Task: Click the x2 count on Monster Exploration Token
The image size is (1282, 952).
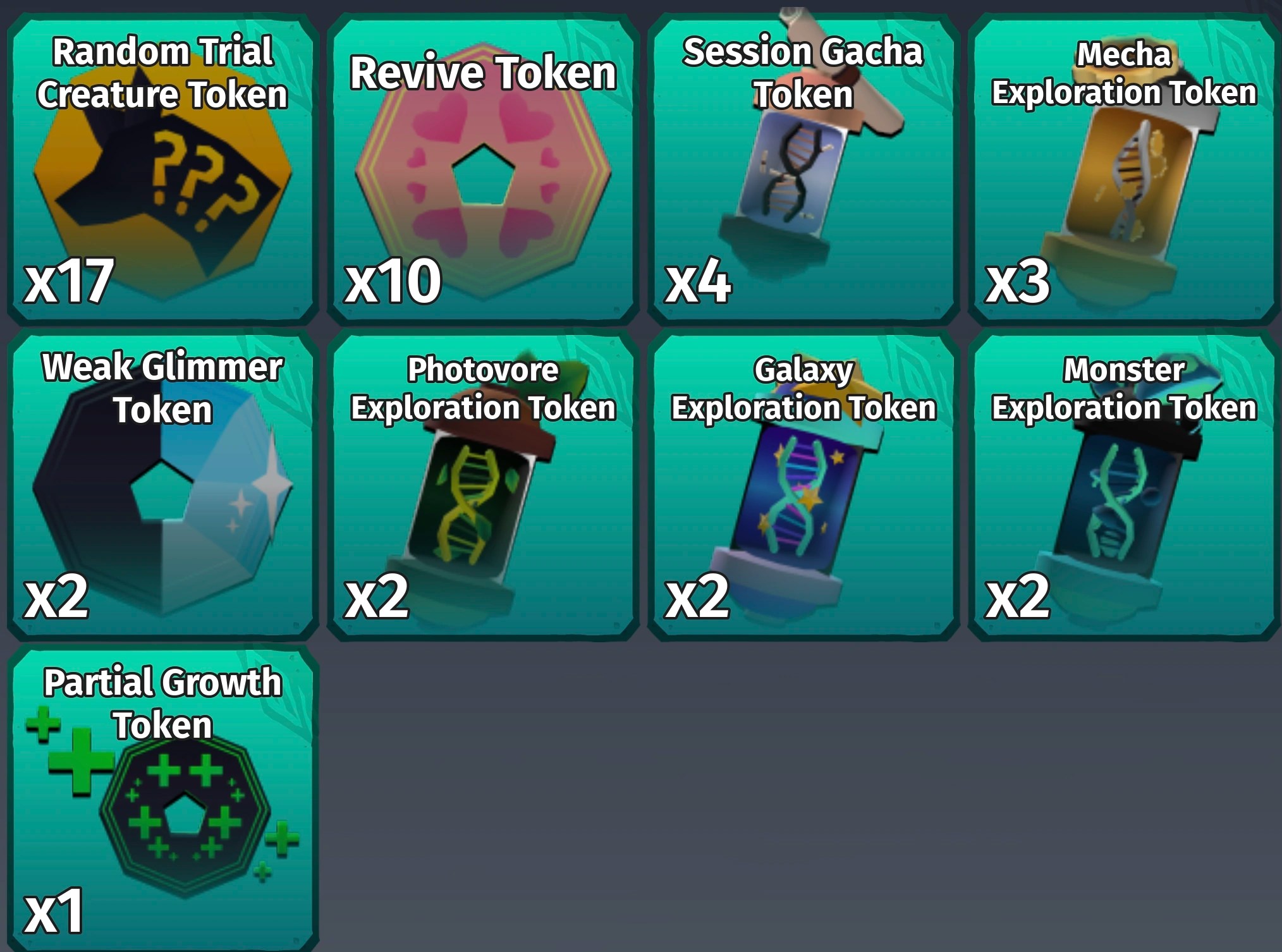Action: (x=1018, y=596)
